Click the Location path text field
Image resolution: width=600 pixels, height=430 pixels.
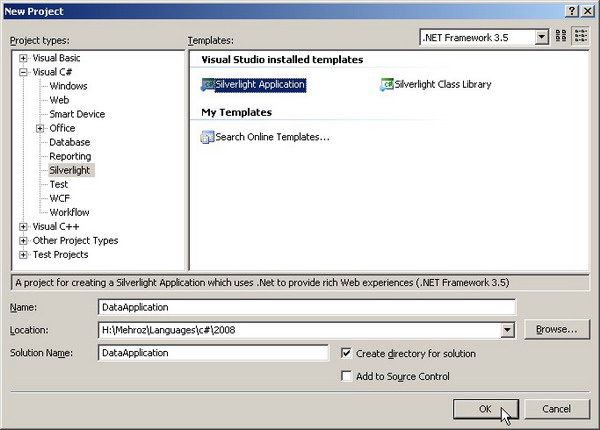(x=300, y=330)
